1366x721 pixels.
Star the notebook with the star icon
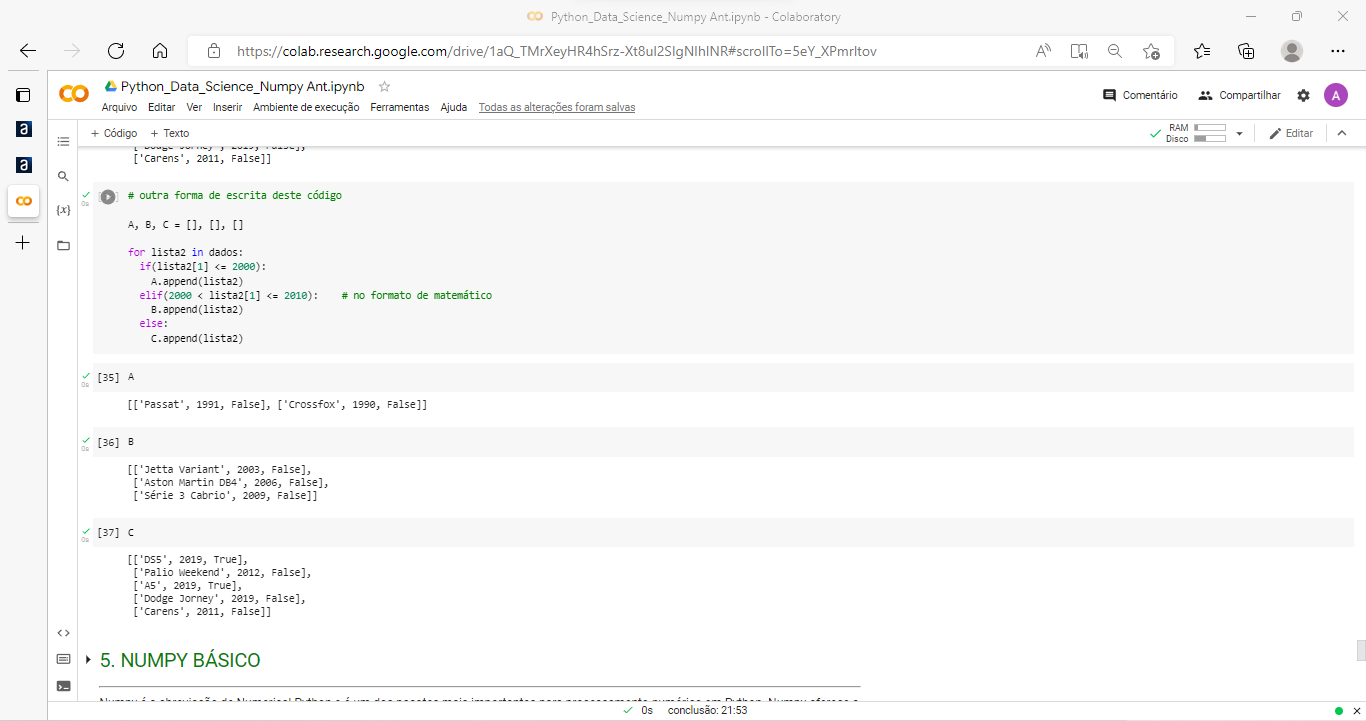(384, 87)
